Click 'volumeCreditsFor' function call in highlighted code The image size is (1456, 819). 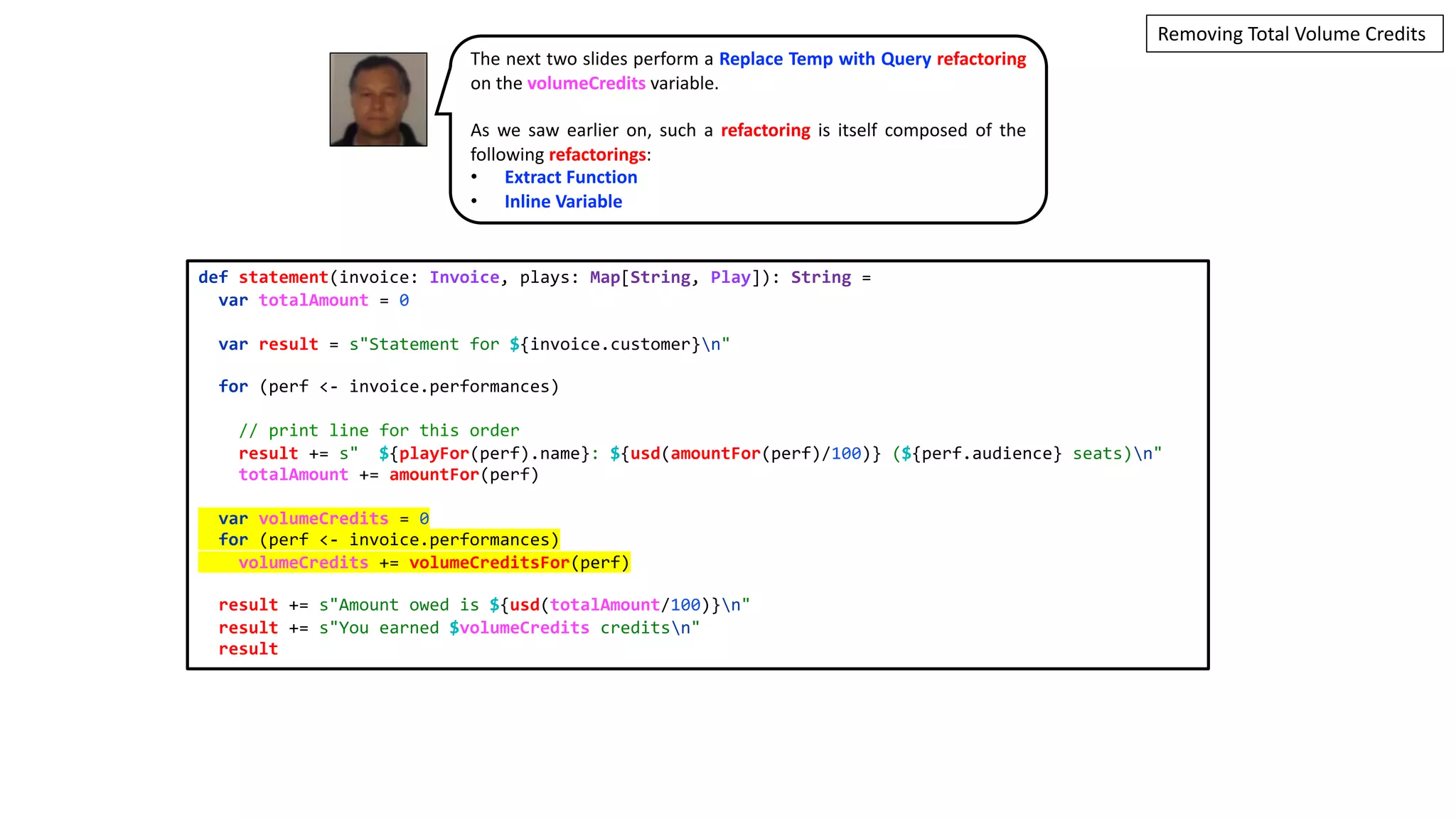coord(489,563)
